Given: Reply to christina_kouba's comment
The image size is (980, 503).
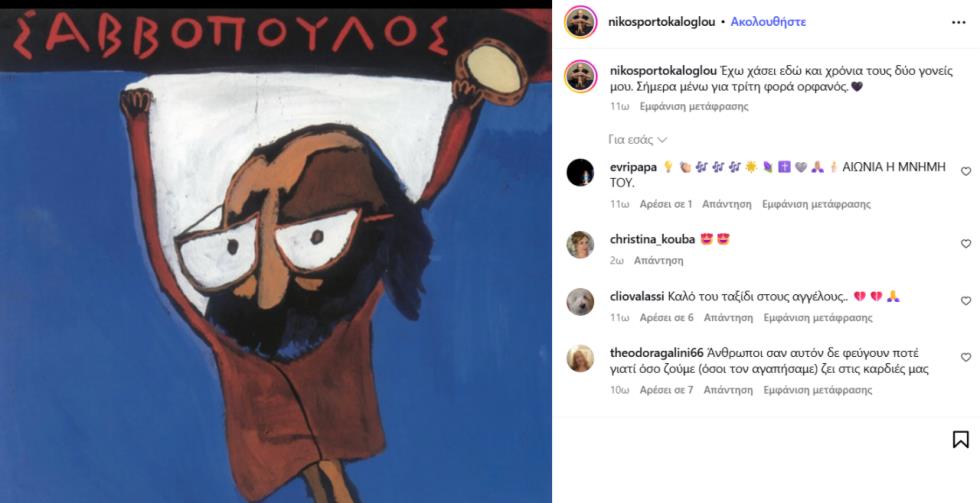Looking at the screenshot, I should coord(658,261).
